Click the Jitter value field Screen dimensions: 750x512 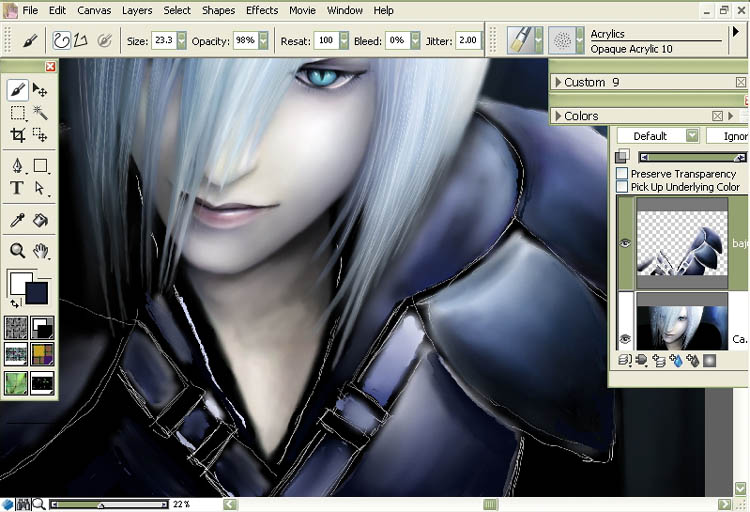pos(467,41)
